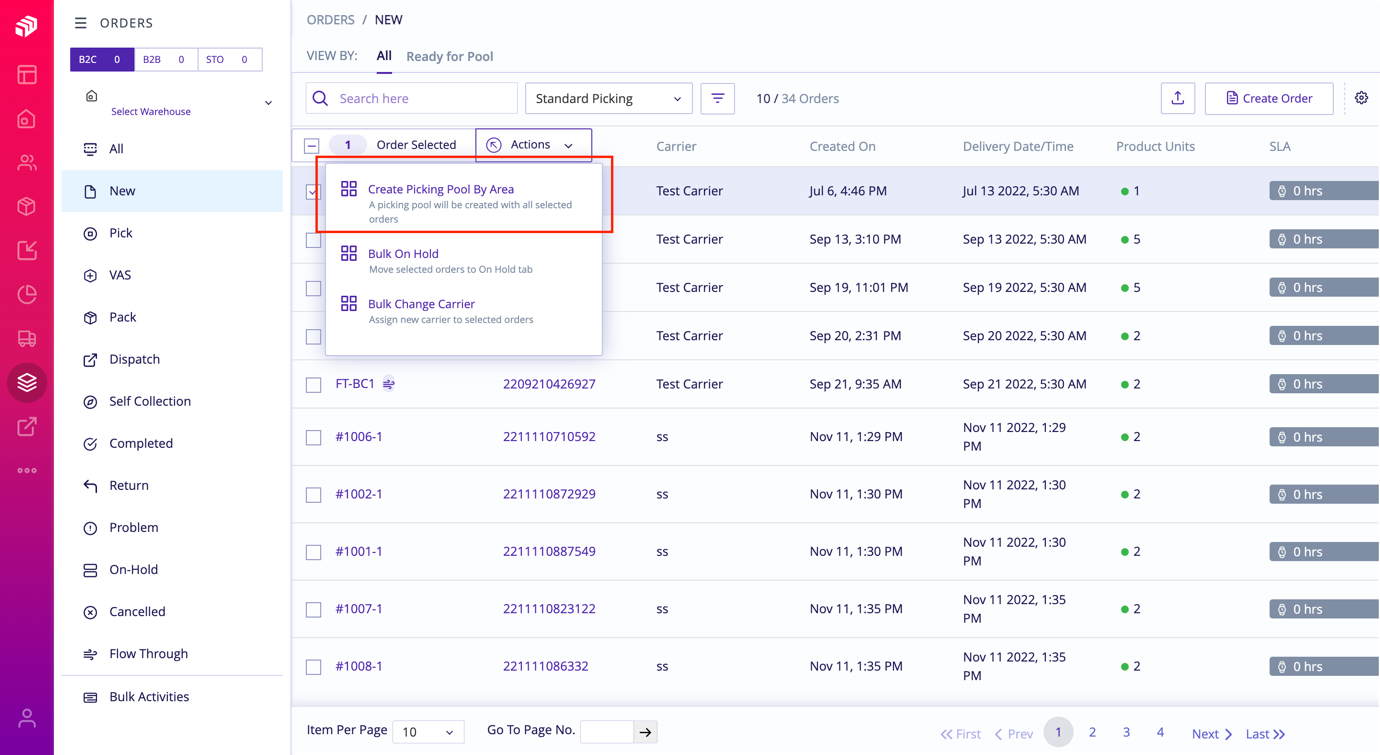Image resolution: width=1380 pixels, height=755 pixels.
Task: Open the Dispatch section in sidebar
Action: (x=172, y=359)
